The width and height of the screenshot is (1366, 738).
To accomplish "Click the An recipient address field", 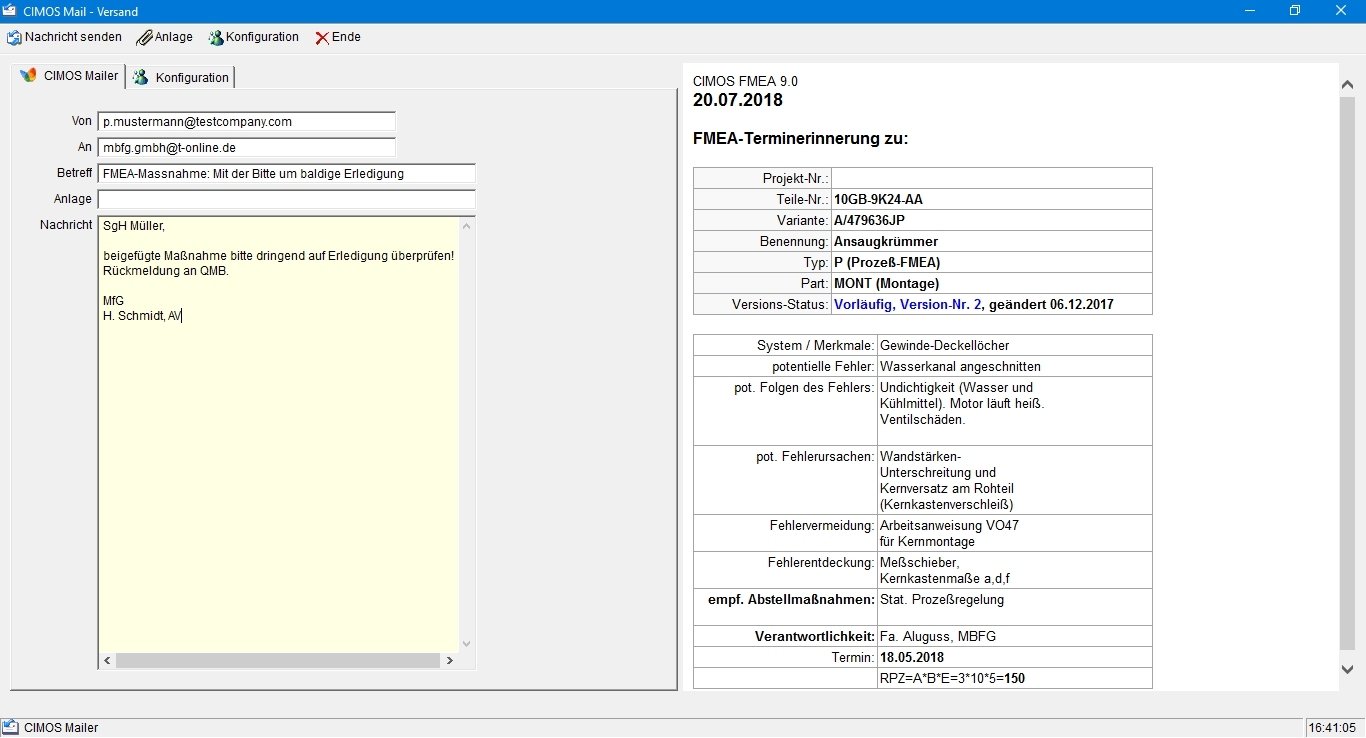I will 247,147.
